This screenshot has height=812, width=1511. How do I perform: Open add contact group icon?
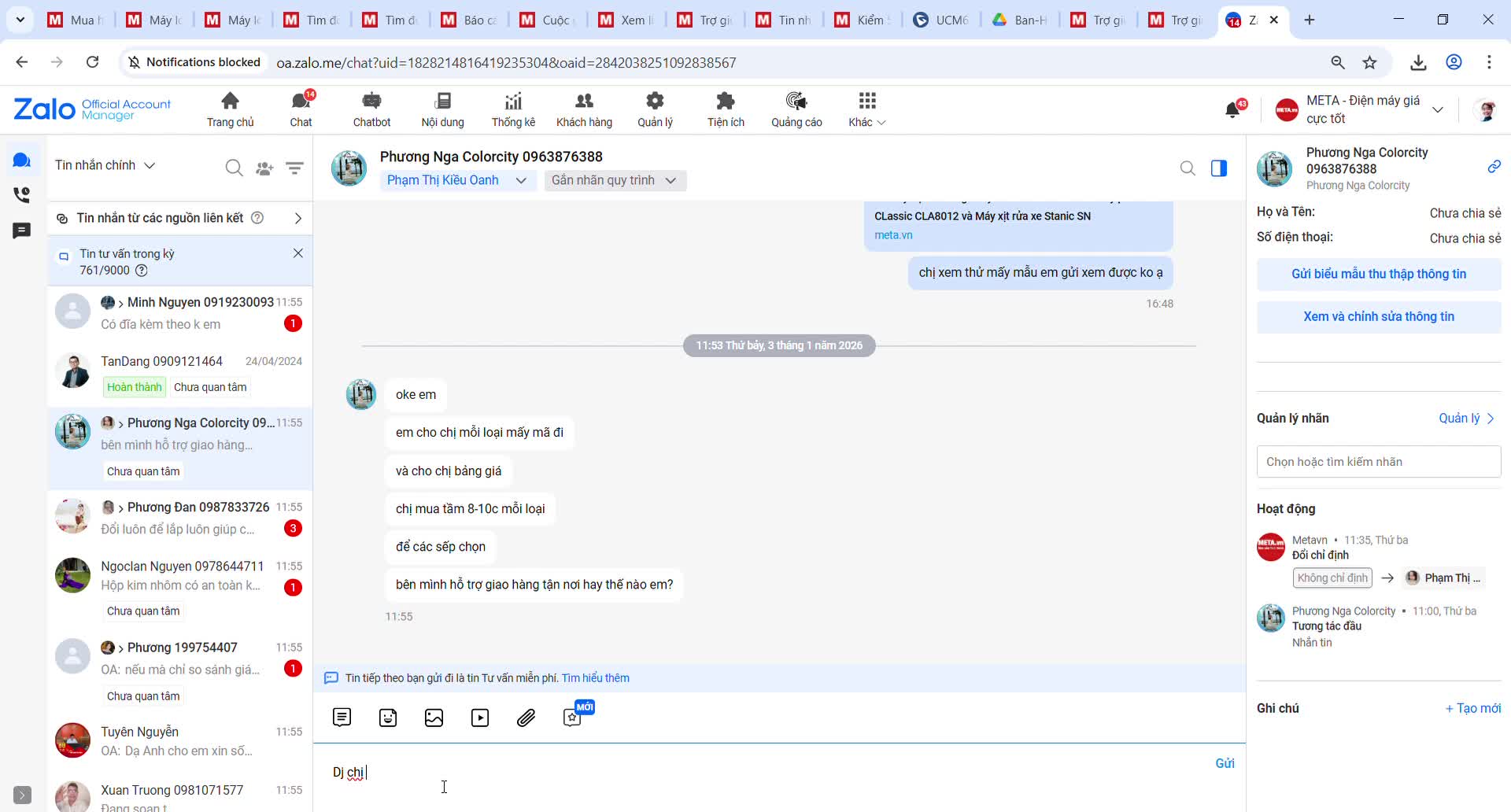pyautogui.click(x=264, y=168)
